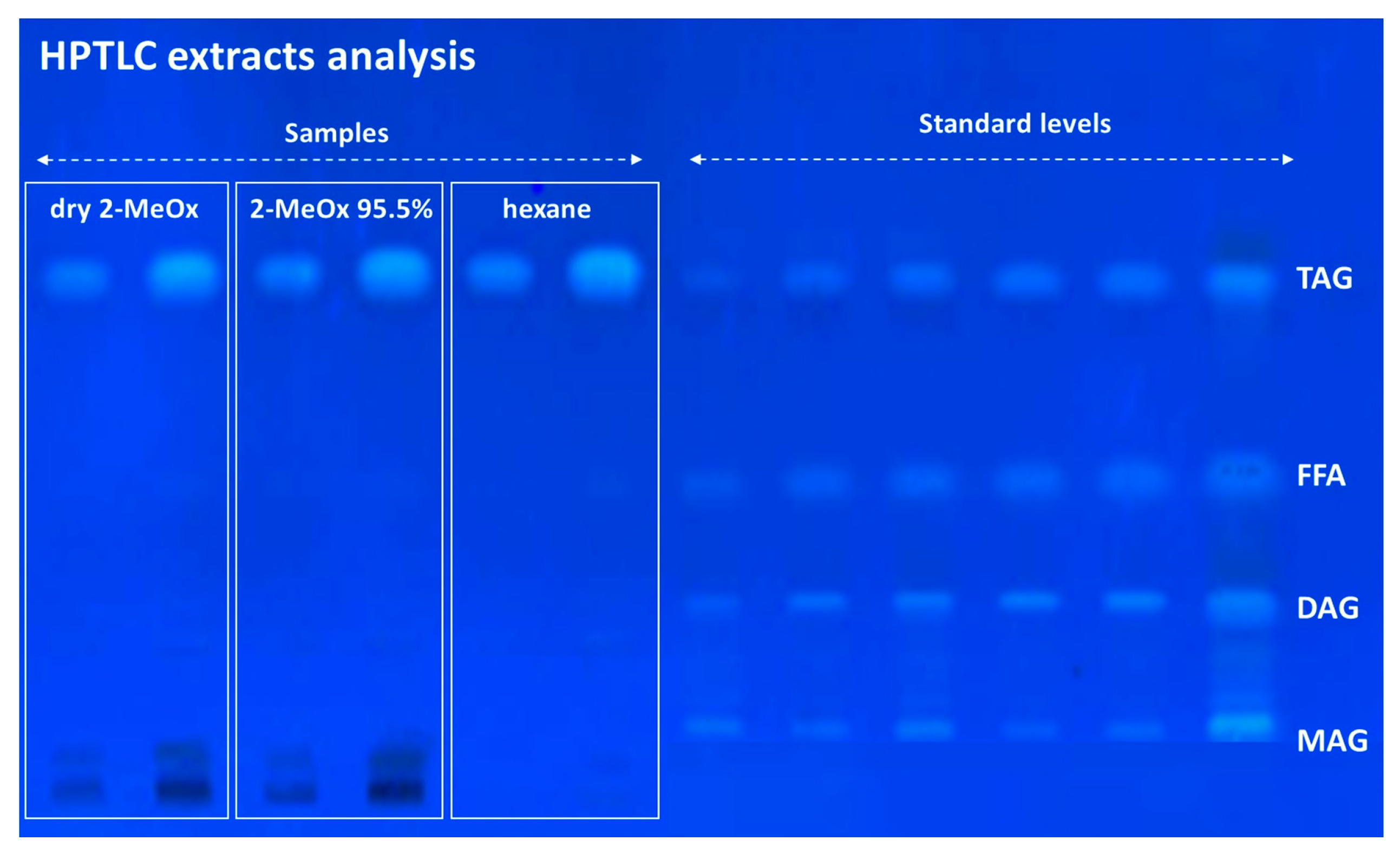
Task: Click the Samples heading label
Action: coord(336,133)
